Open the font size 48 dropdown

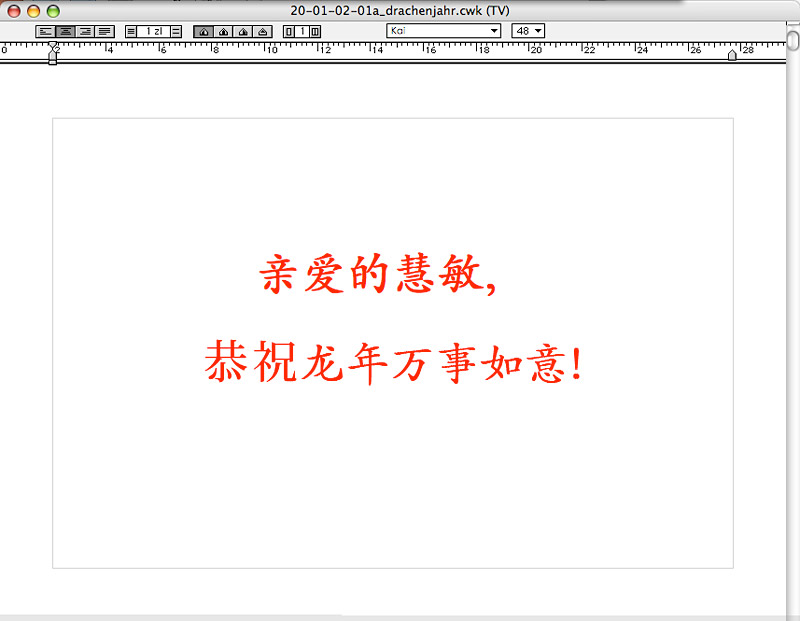528,31
